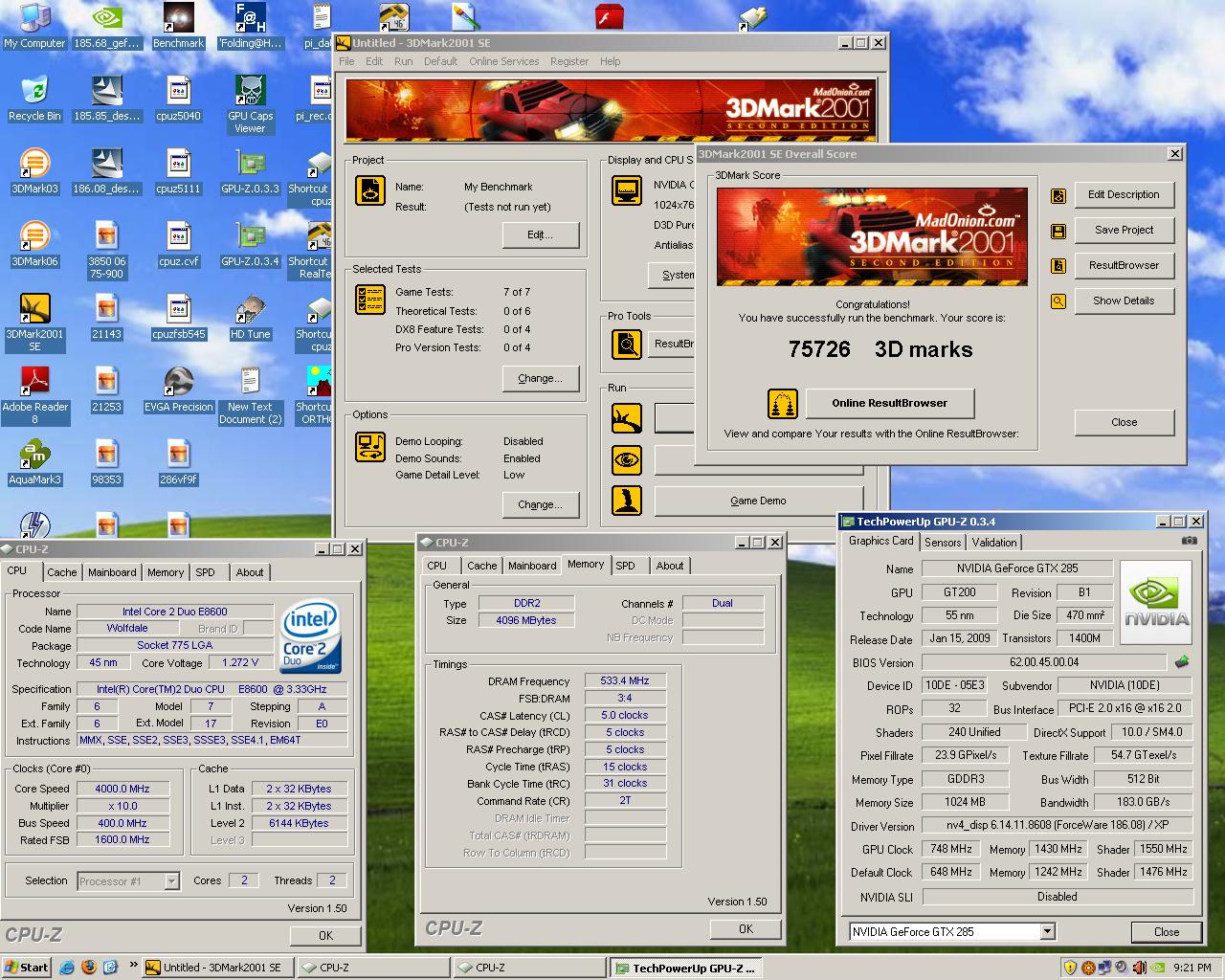This screenshot has width=1225, height=980.
Task: Click the 75726 3D marks score text
Action: (880, 349)
